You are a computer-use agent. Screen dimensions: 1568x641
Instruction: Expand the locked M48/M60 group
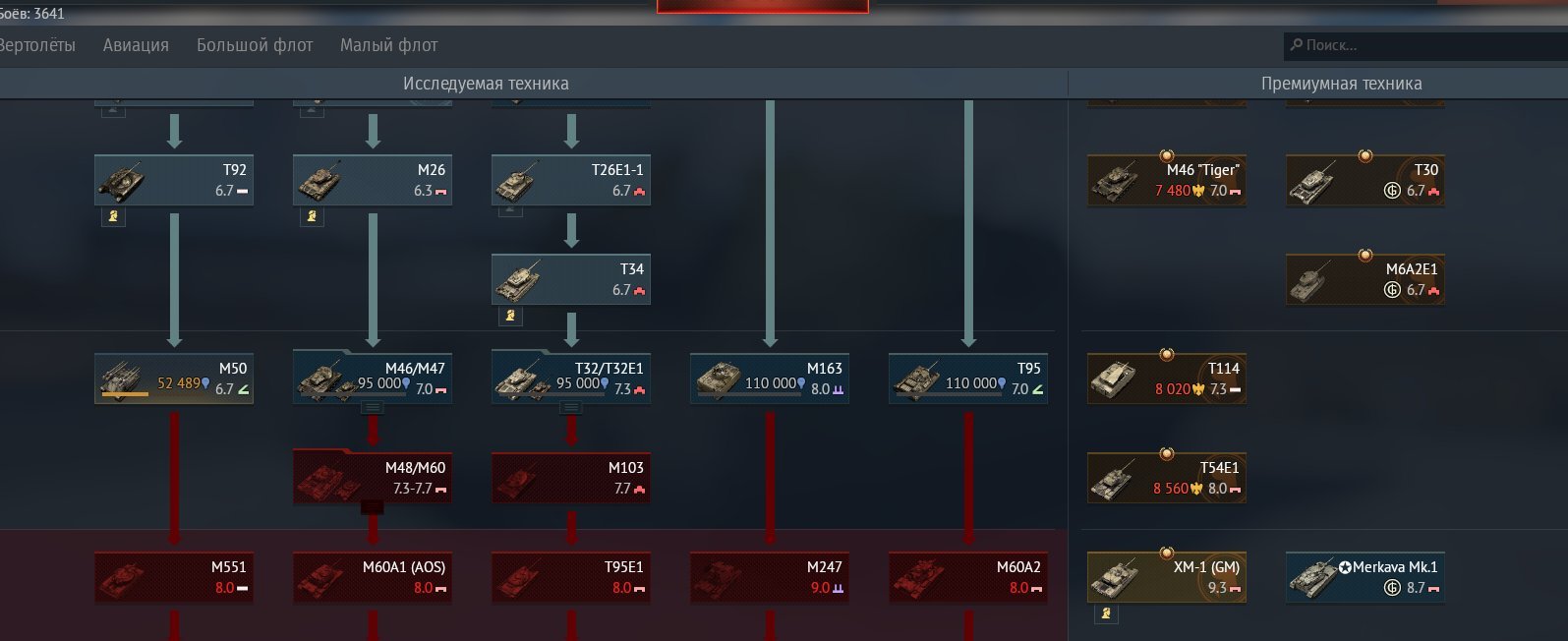(373, 507)
